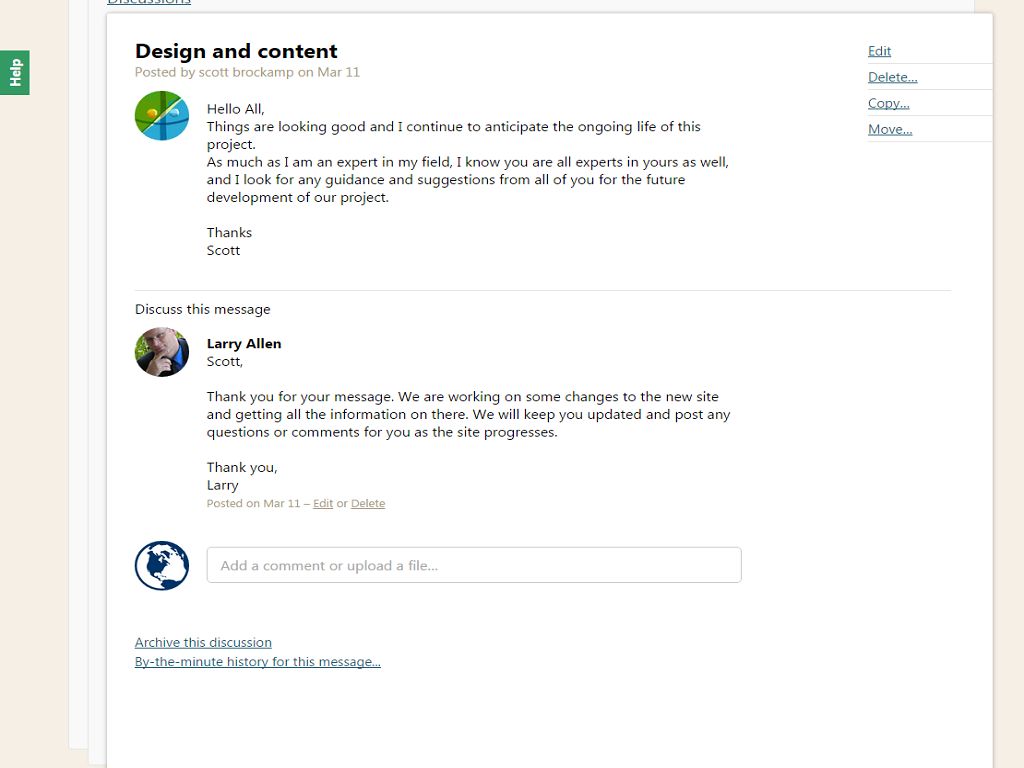The image size is (1024, 768).
Task: Click the Design and content title
Action: [x=236, y=51]
